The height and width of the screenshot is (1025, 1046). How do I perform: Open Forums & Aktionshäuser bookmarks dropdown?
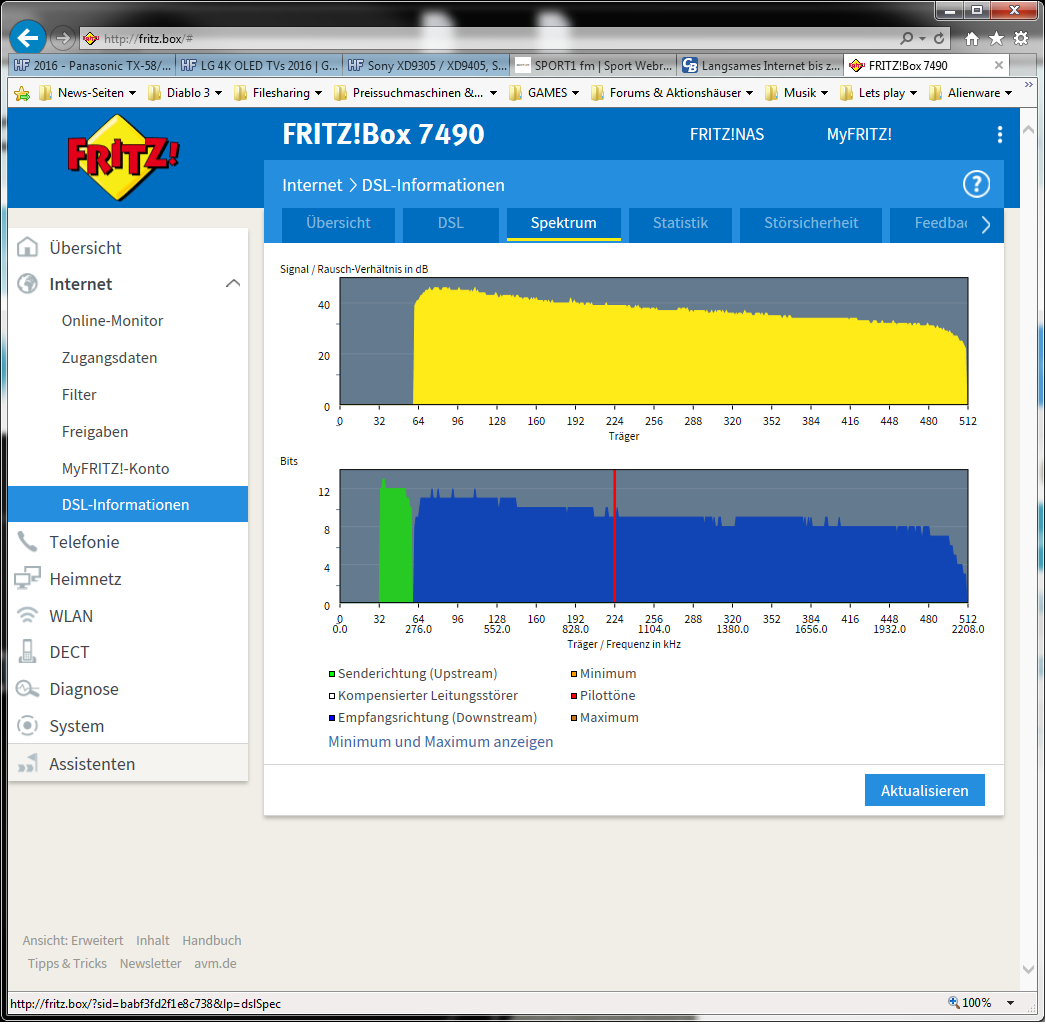click(x=672, y=93)
